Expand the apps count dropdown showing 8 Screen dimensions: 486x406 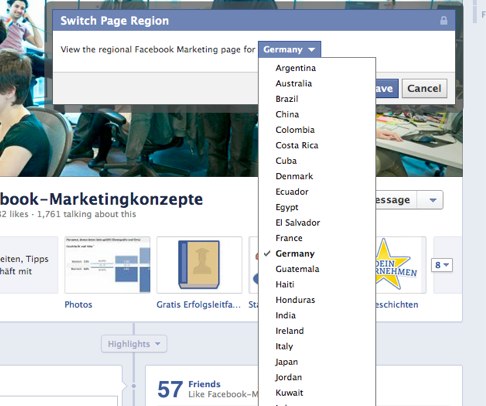pos(442,265)
